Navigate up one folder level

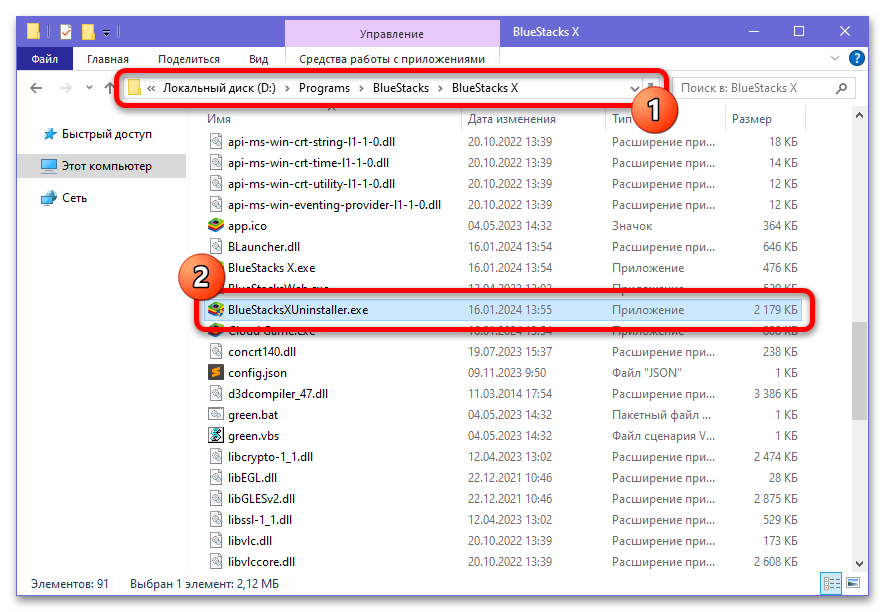109,88
